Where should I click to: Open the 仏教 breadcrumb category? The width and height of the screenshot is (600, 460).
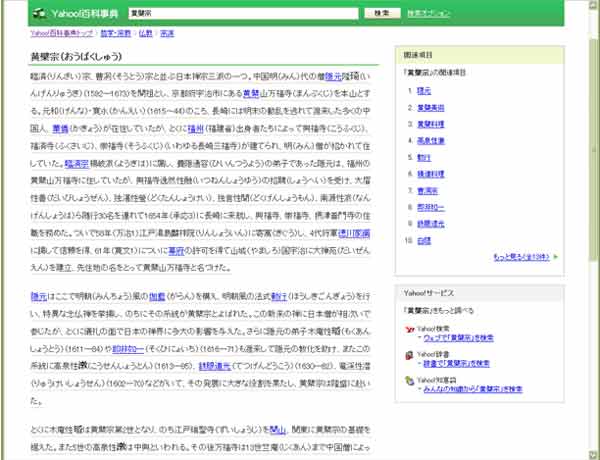pyautogui.click(x=144, y=33)
